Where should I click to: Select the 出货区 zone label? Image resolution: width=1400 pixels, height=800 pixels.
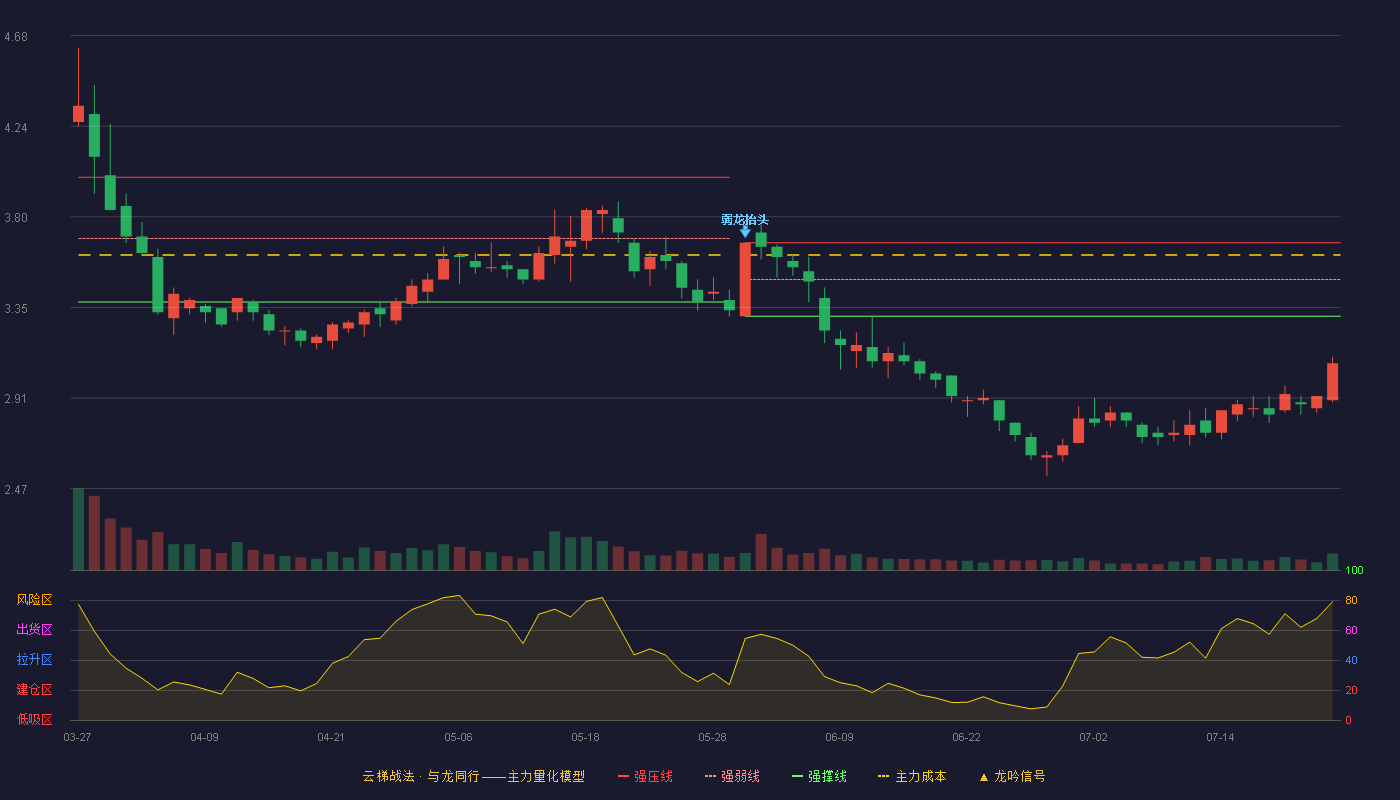[x=34, y=630]
